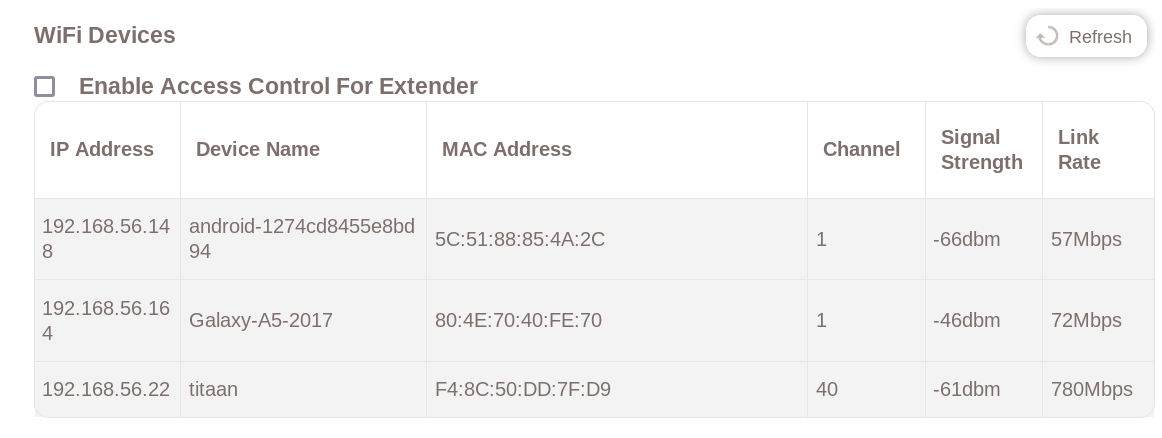
Task: Click the MAC Address column header
Action: coord(507,149)
